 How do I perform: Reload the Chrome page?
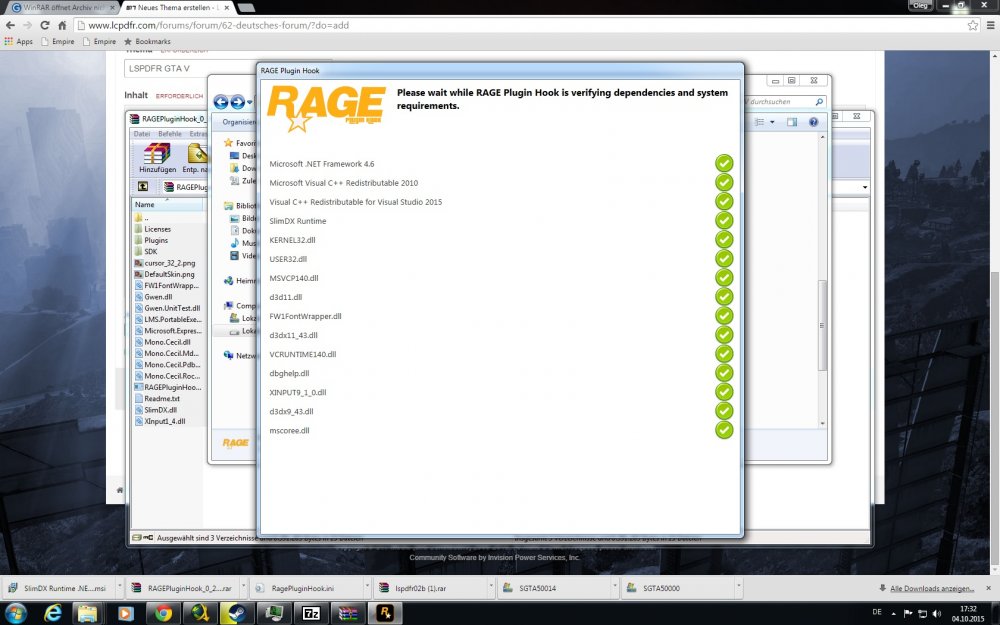[x=45, y=26]
